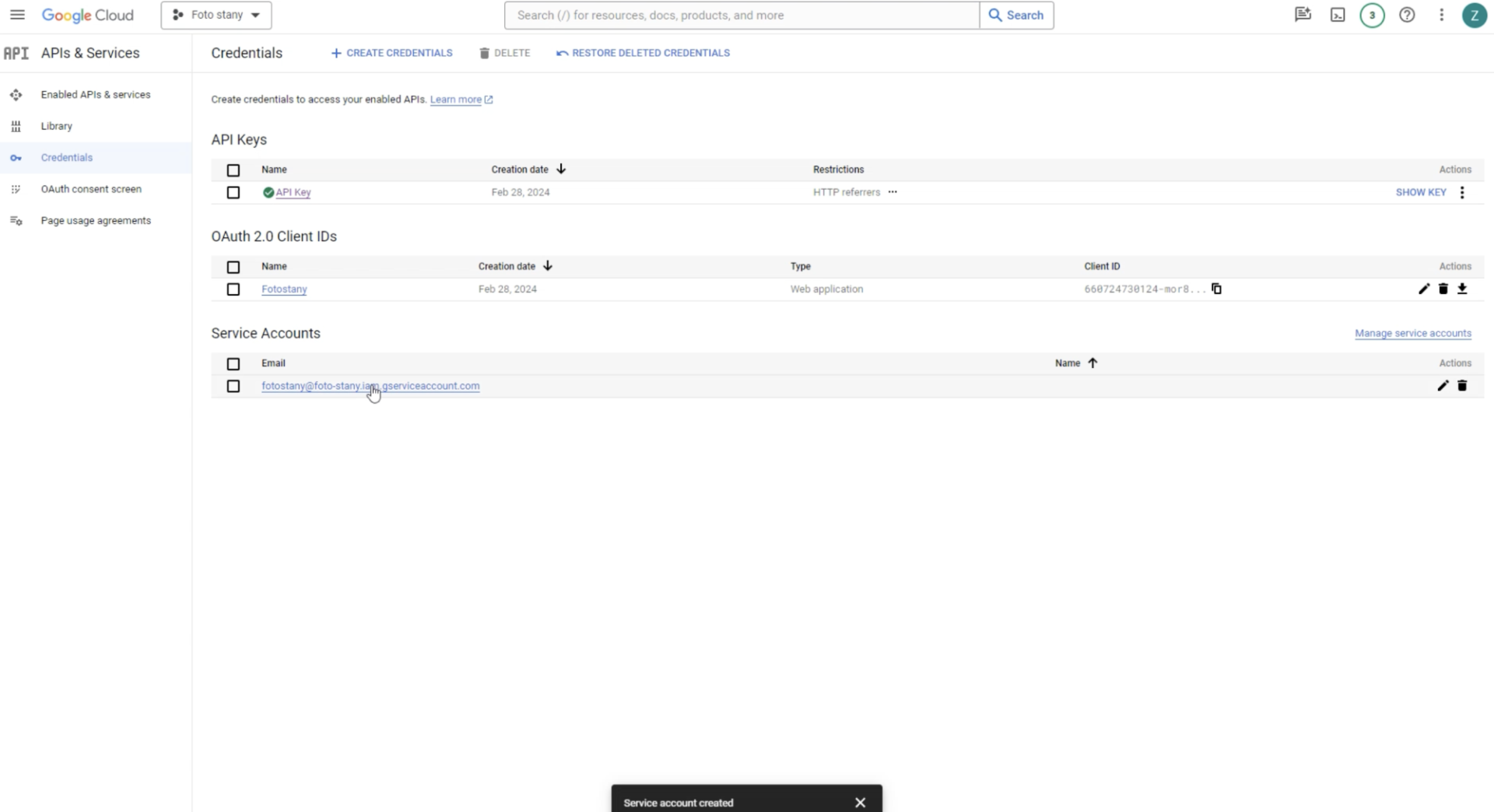Click the OAuth consent screen icon
Image resolution: width=1494 pixels, height=812 pixels.
tap(16, 189)
